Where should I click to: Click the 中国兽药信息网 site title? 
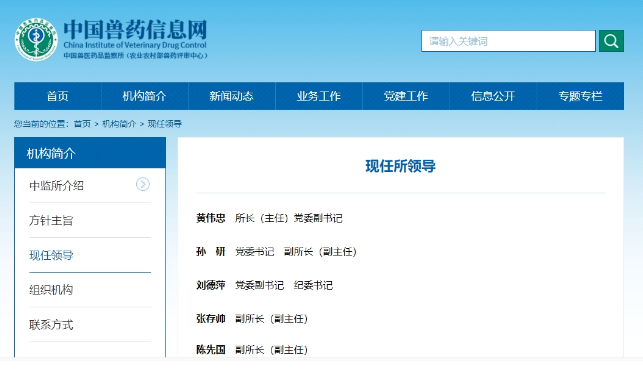[135, 30]
